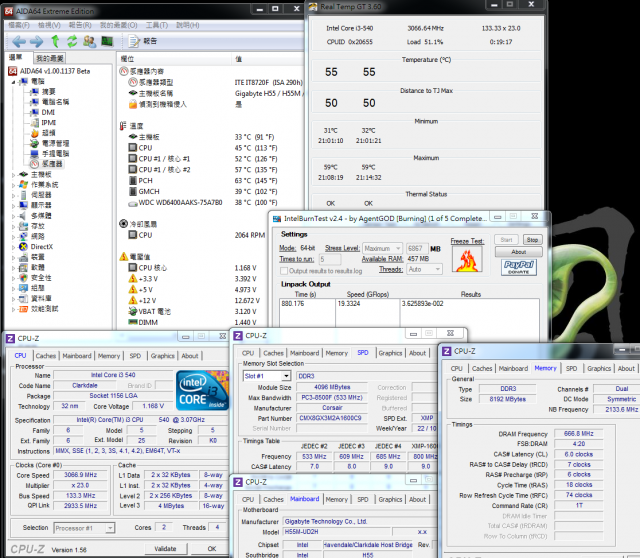This screenshot has width=640, height=558.
Task: Click the +12 V warning icon row
Action: [133, 300]
